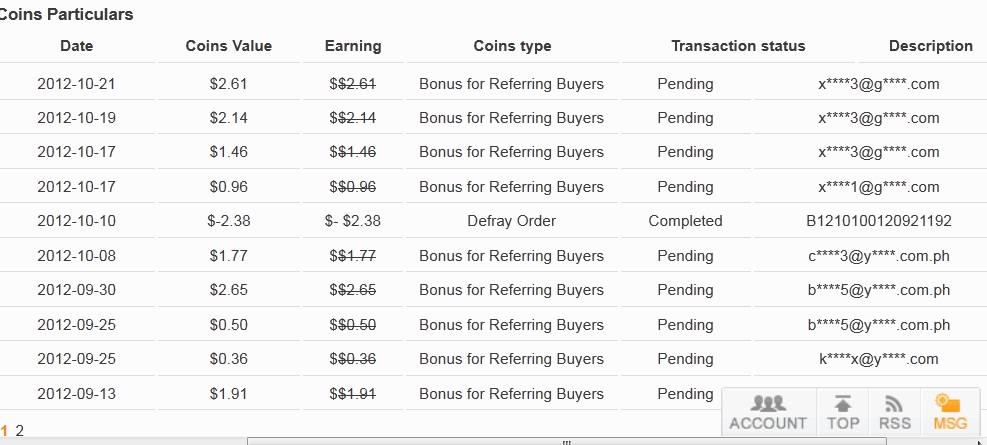This screenshot has height=445, width=987.
Task: Click the Description column header
Action: pos(931,46)
